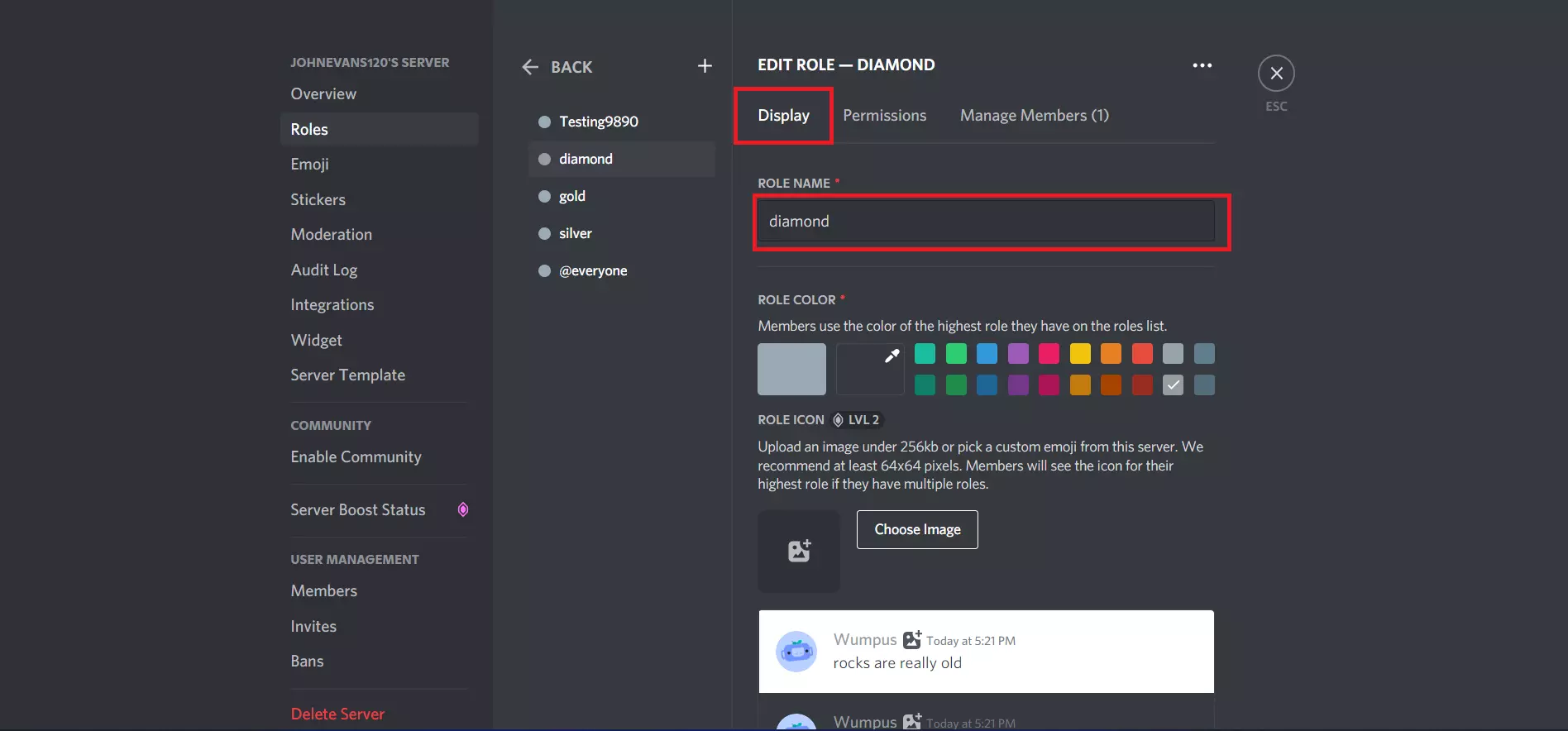
Task: Choose the dark gold swatch, bottom row
Action: coord(1080,385)
